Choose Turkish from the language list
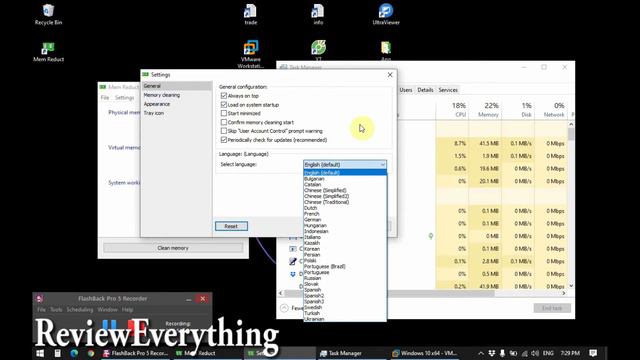This screenshot has height=360, width=640. [x=345, y=313]
